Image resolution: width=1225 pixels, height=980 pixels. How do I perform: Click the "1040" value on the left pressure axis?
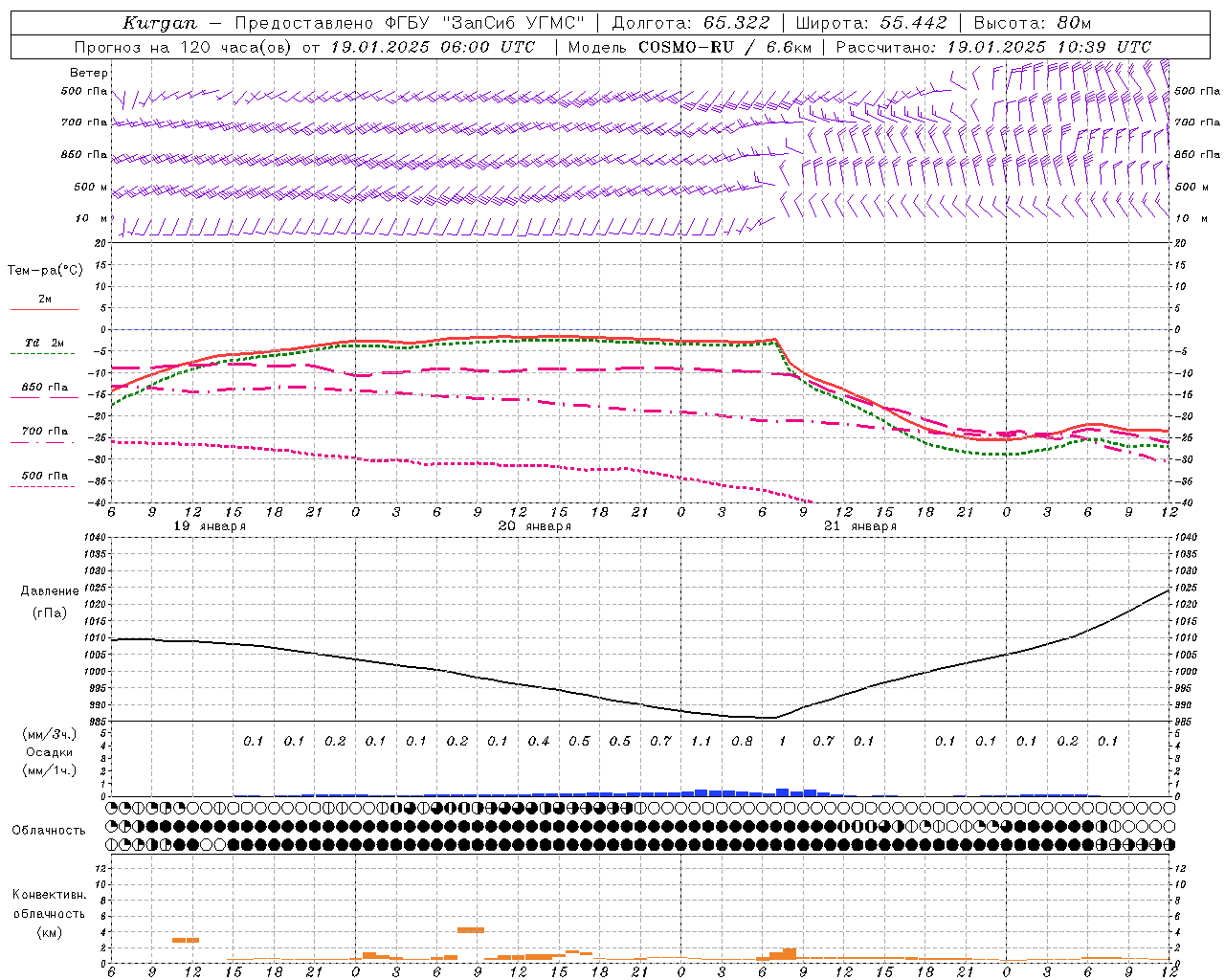94,537
